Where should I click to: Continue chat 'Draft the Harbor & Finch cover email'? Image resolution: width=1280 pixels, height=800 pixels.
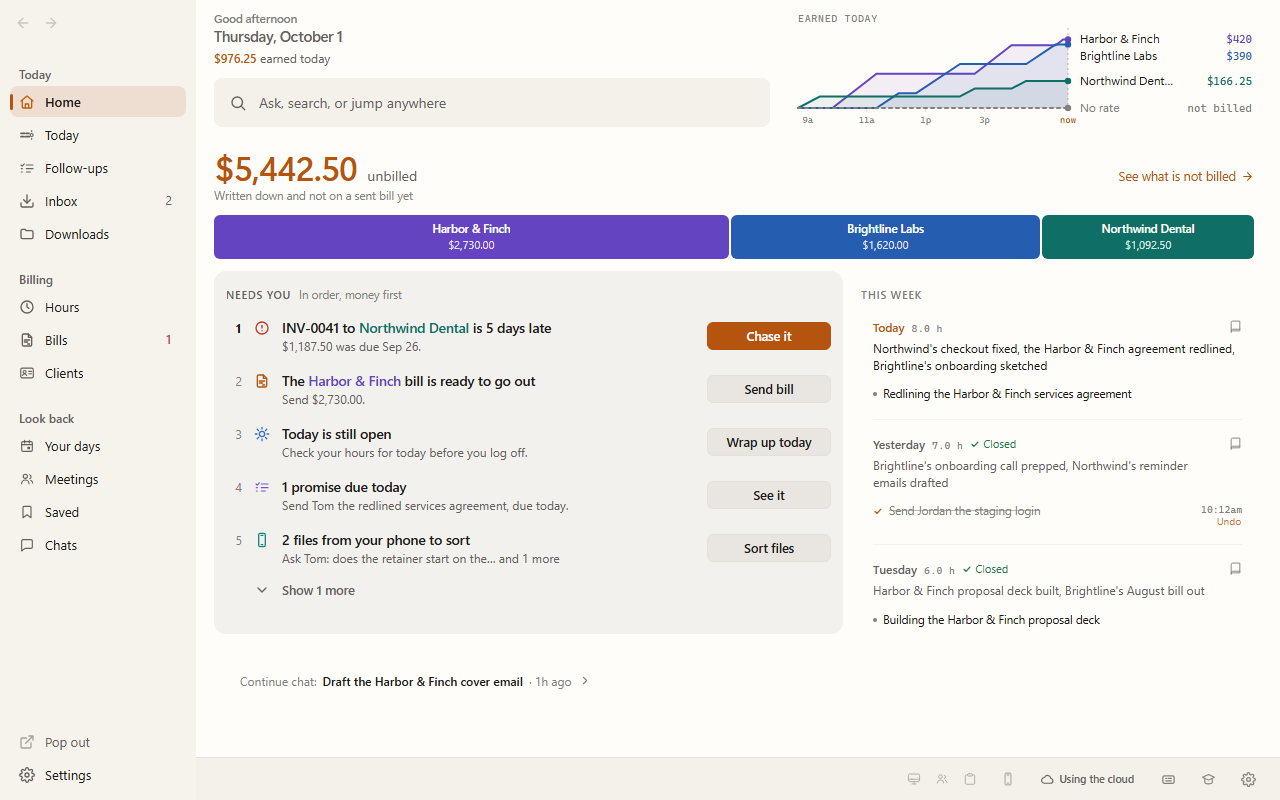point(422,682)
